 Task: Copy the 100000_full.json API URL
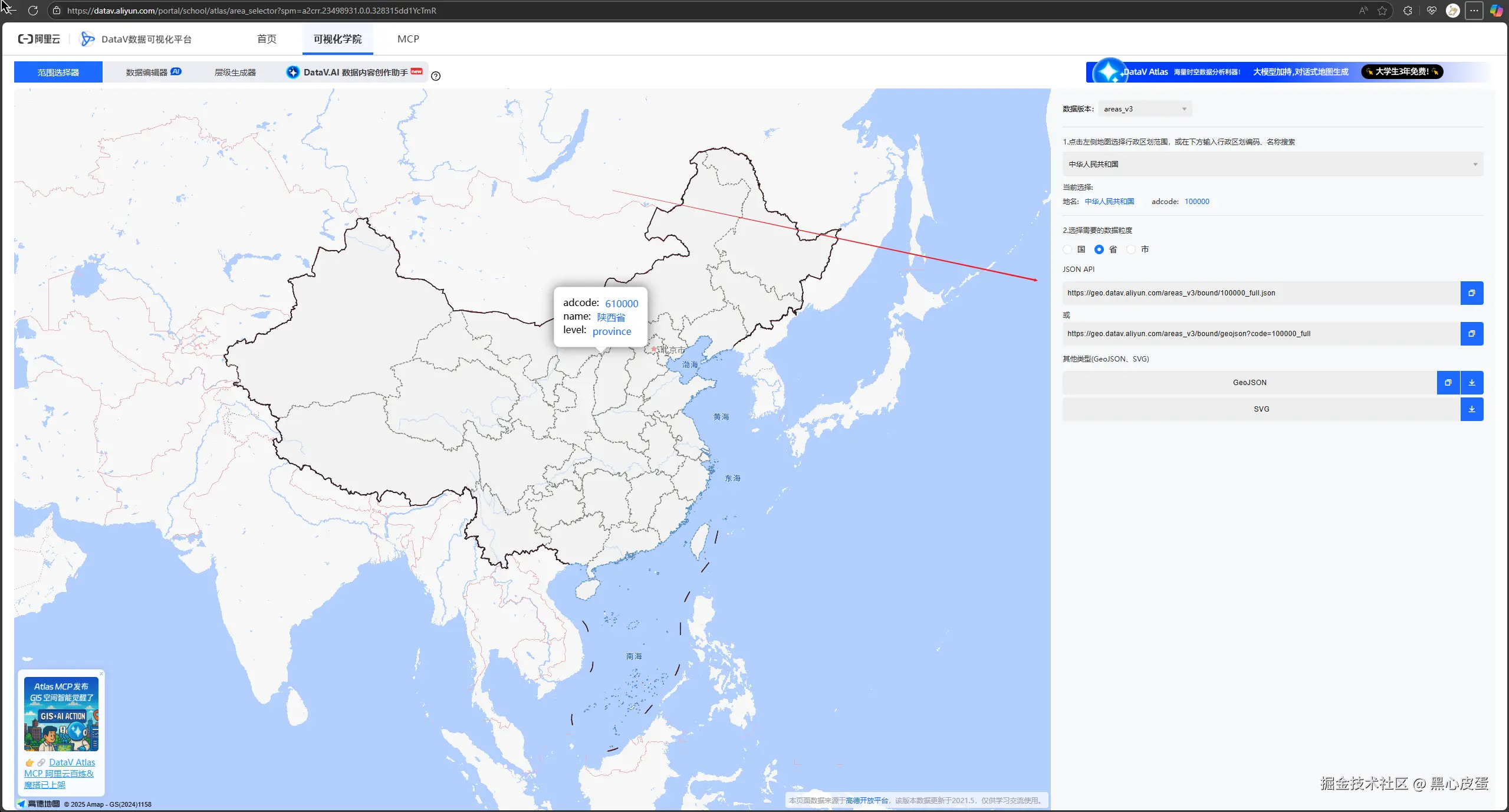(1471, 293)
